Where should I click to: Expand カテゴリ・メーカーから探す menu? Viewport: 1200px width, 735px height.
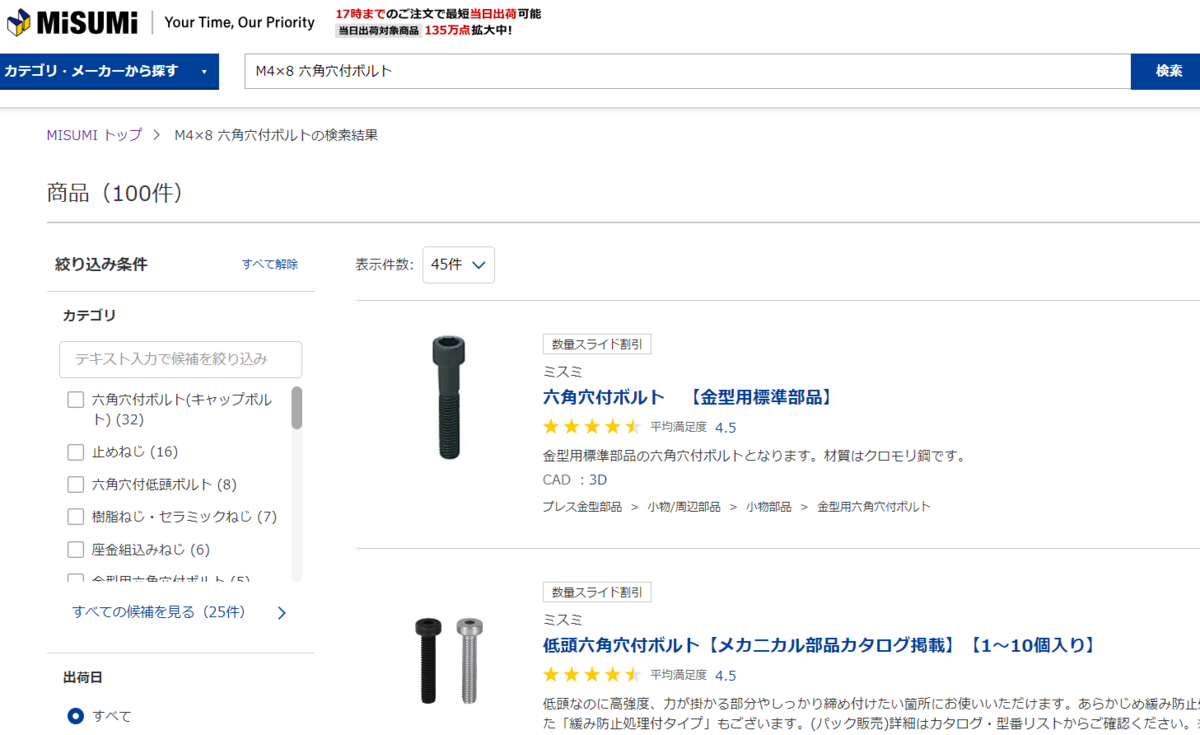pyautogui.click(x=109, y=71)
